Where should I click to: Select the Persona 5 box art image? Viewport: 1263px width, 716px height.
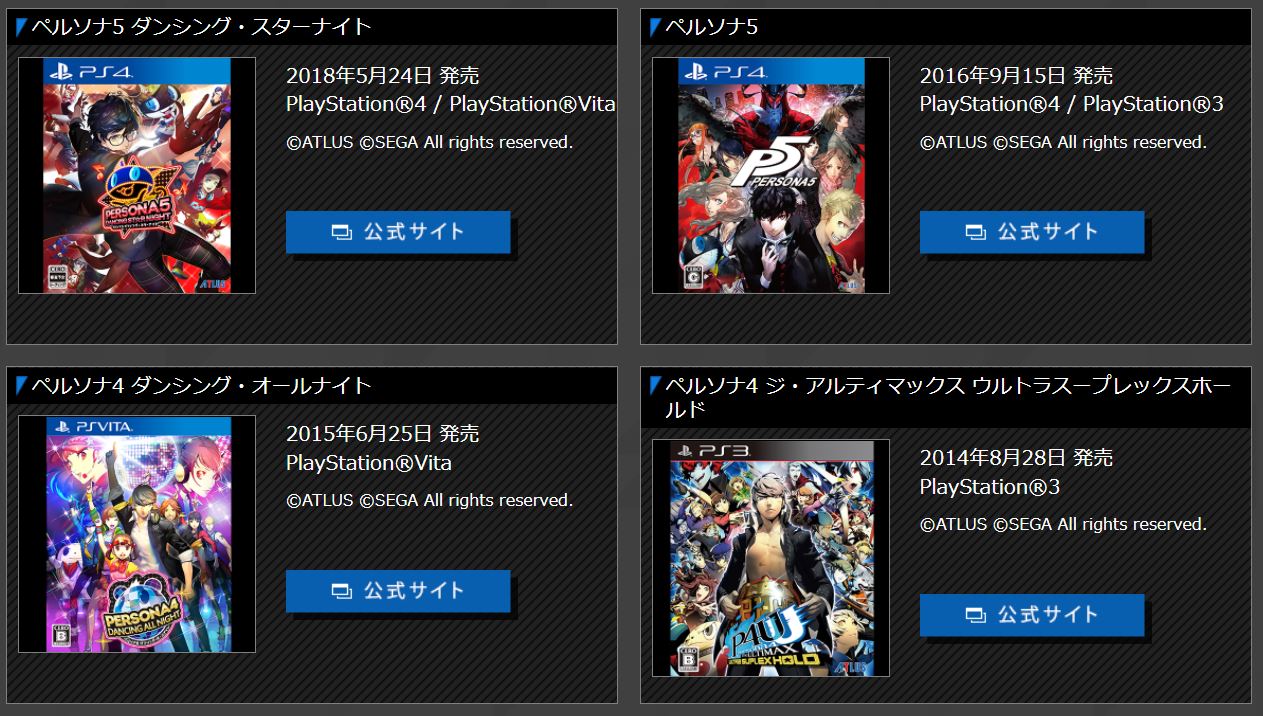point(771,175)
